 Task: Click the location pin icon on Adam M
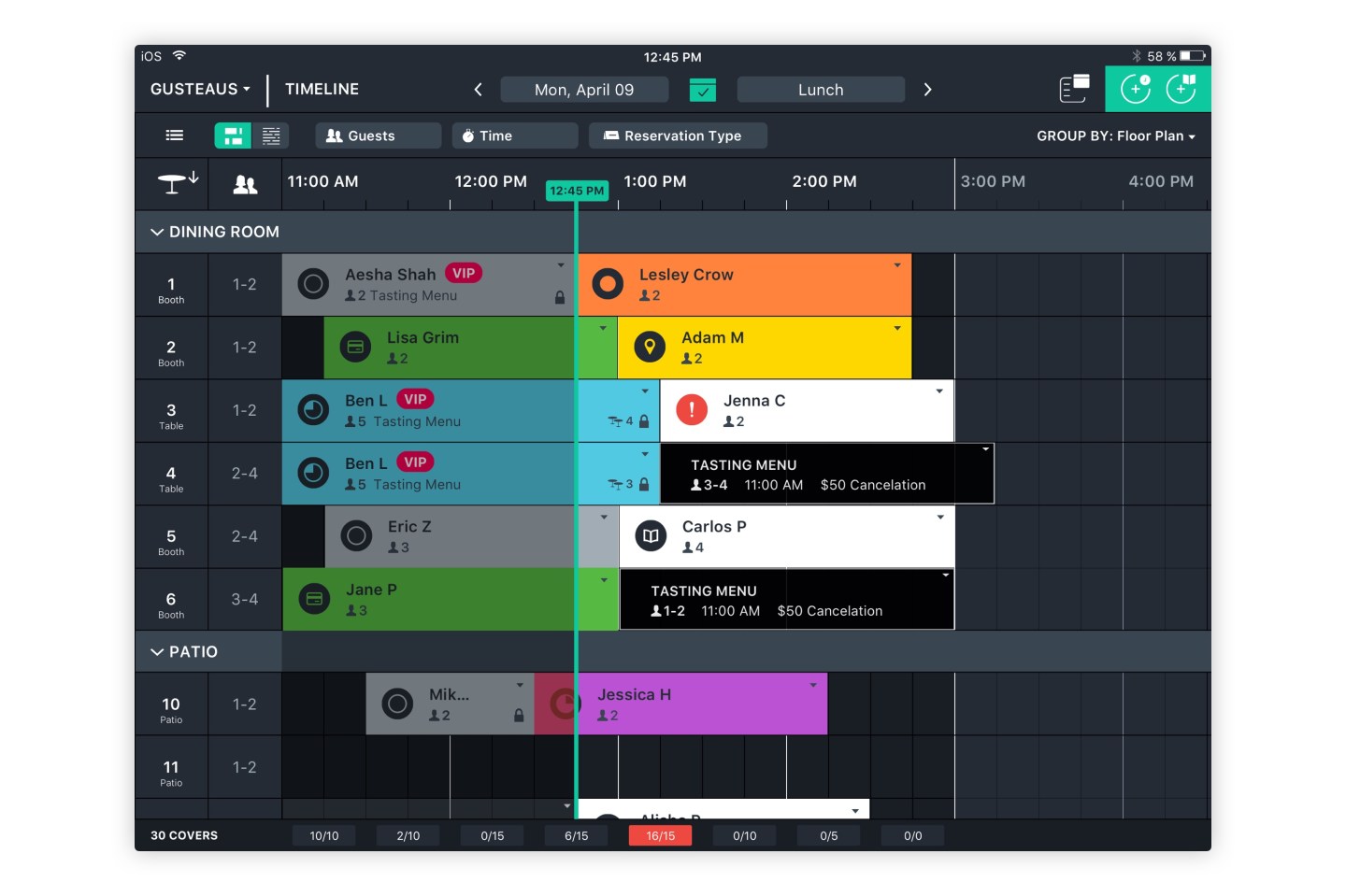[650, 347]
